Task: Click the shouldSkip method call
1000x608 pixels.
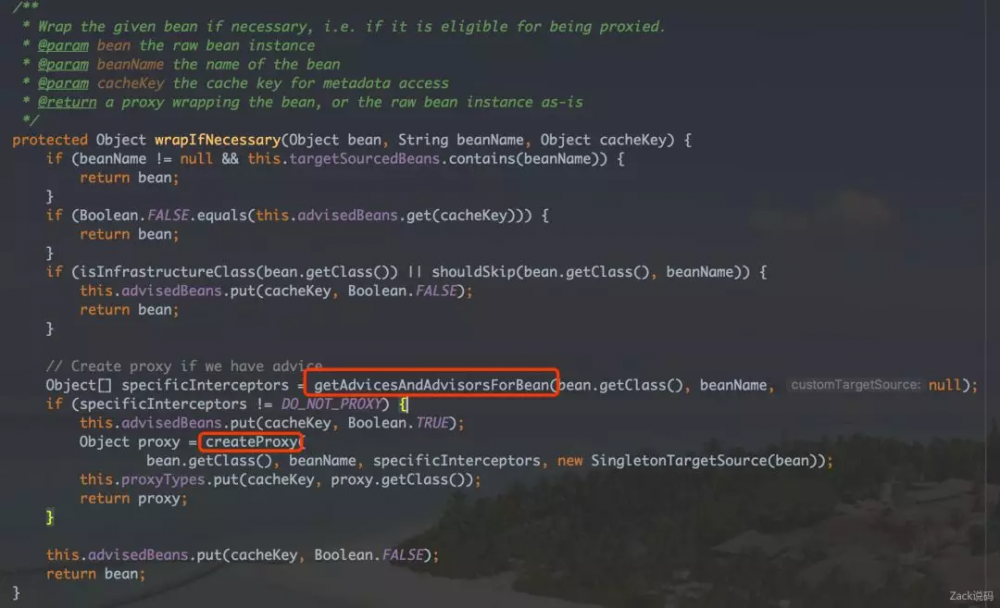Action: [473, 272]
